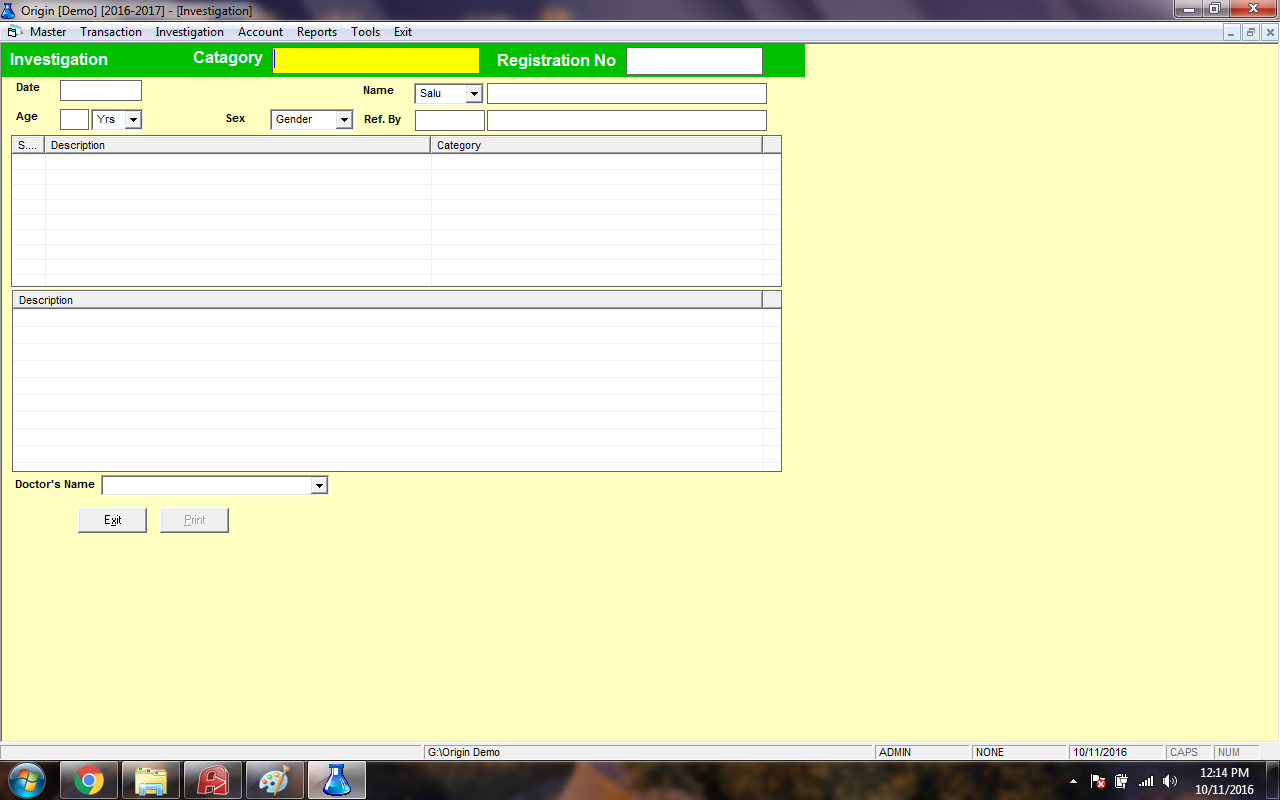
Task: Click the Origin flask icon in title bar
Action: pos(9,10)
